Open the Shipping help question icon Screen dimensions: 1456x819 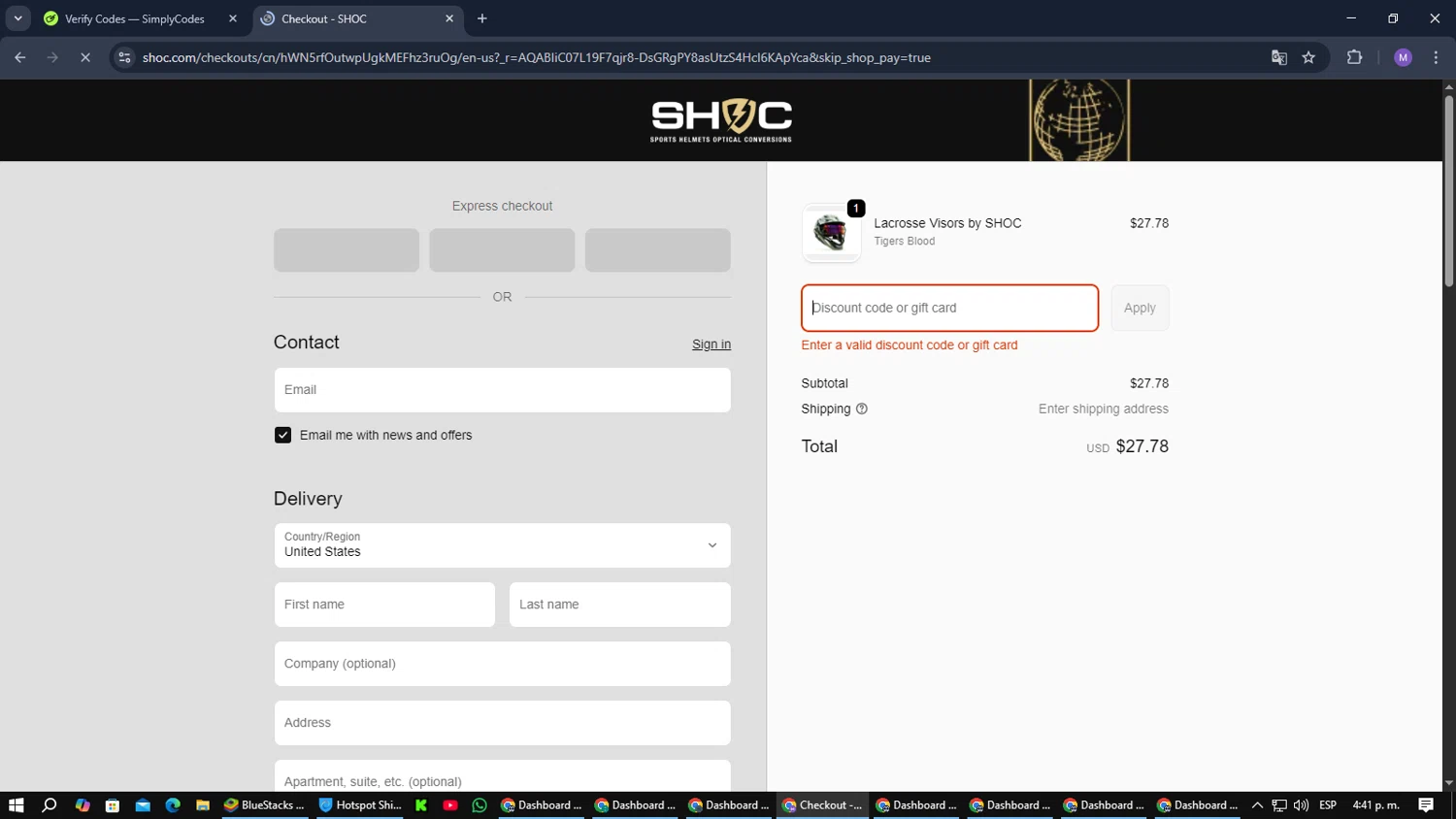(861, 409)
